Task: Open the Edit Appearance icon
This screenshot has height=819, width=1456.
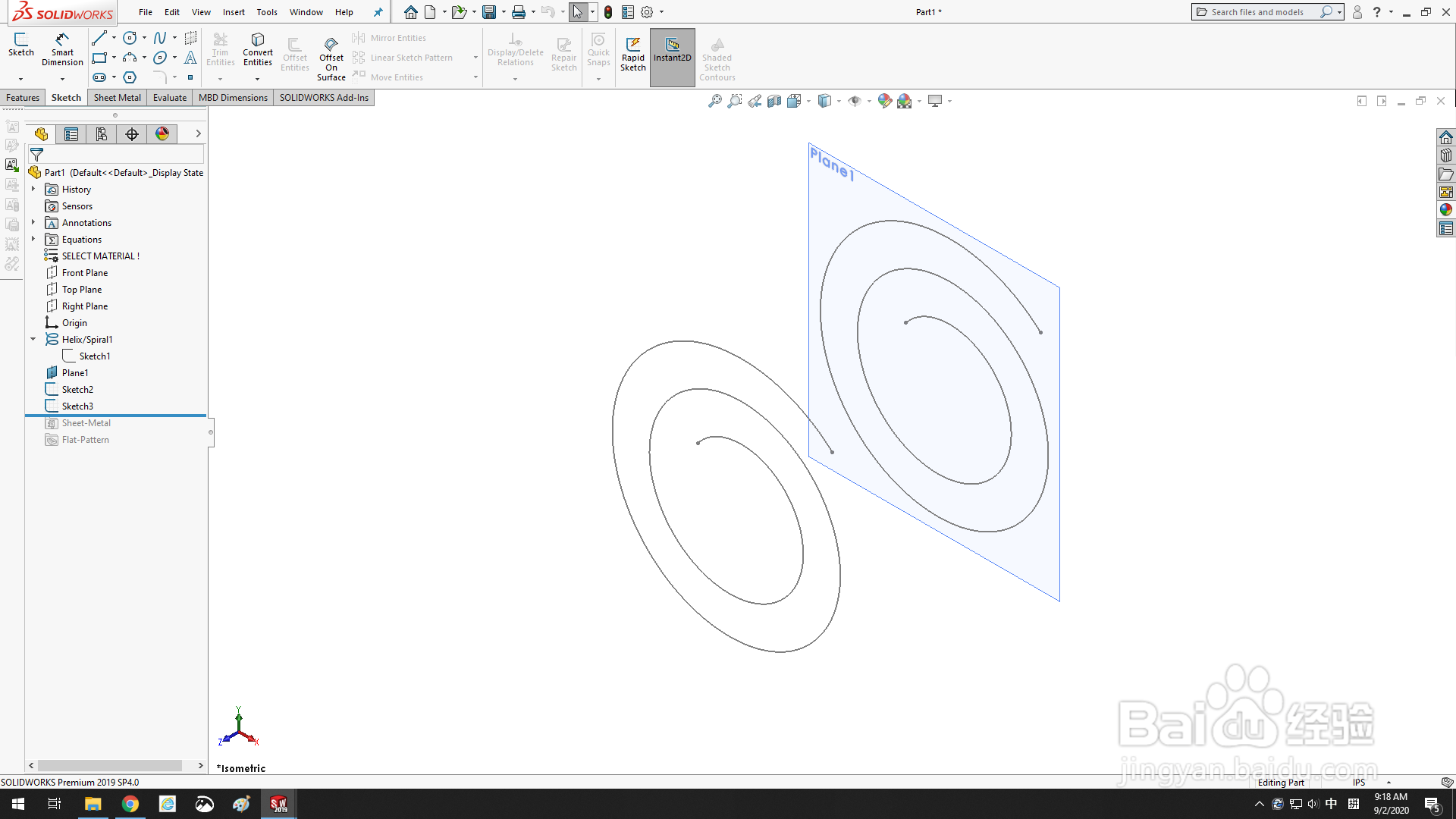Action: pos(884,100)
